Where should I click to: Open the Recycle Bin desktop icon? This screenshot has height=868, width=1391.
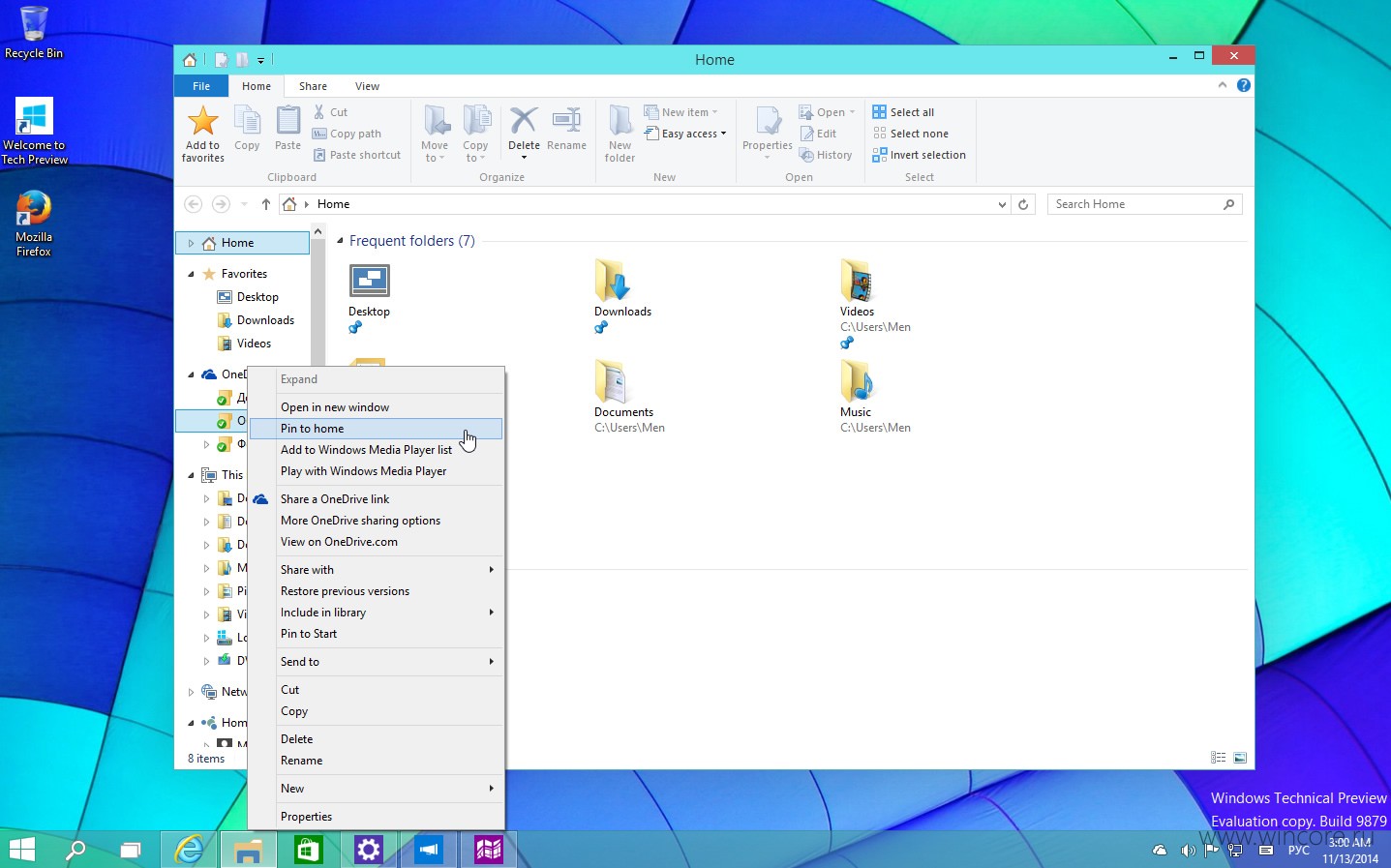pos(34,32)
